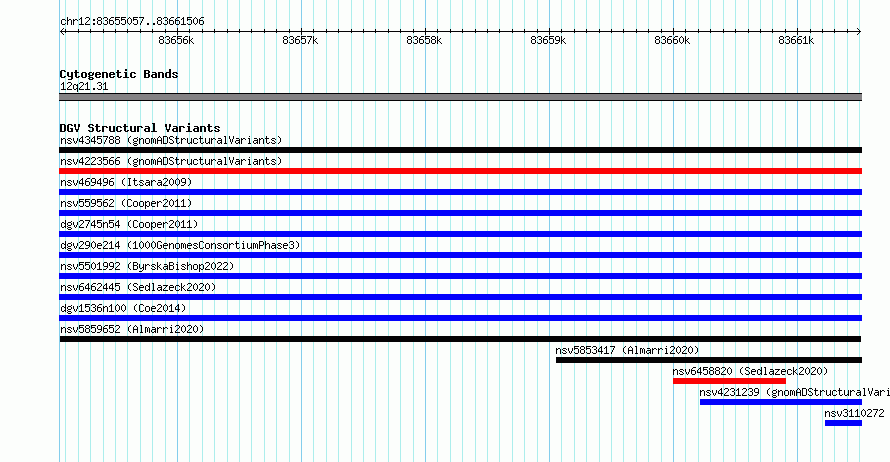Click the left arrowhead of the ruler
This screenshot has height=462, width=890.
(62, 32)
